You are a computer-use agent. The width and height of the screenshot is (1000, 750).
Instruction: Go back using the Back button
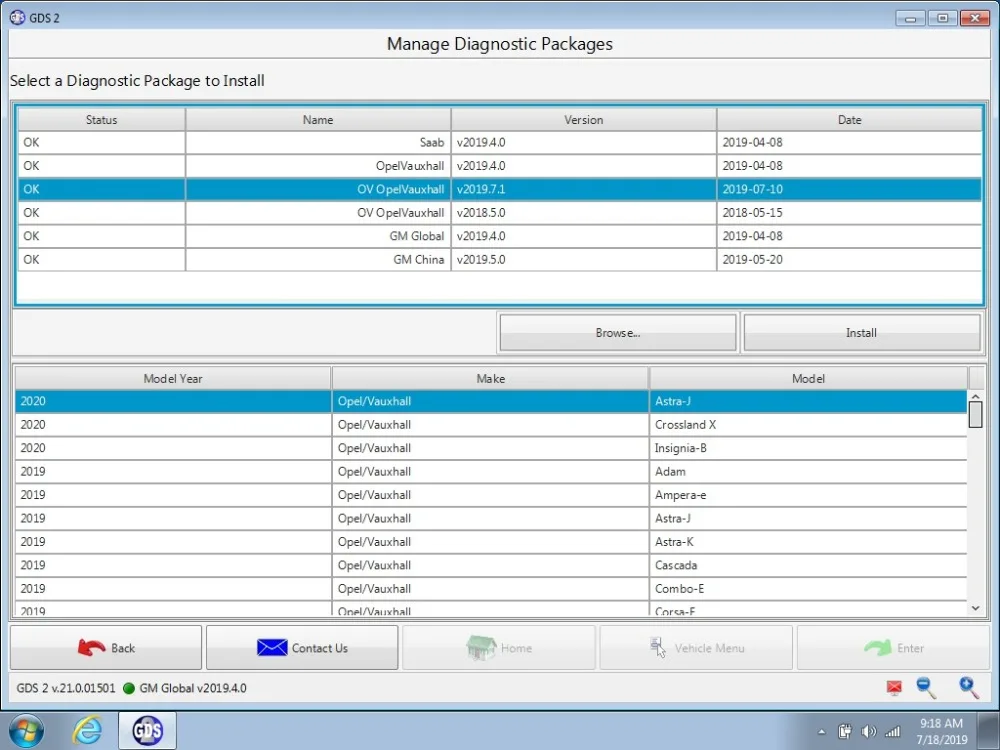(106, 647)
